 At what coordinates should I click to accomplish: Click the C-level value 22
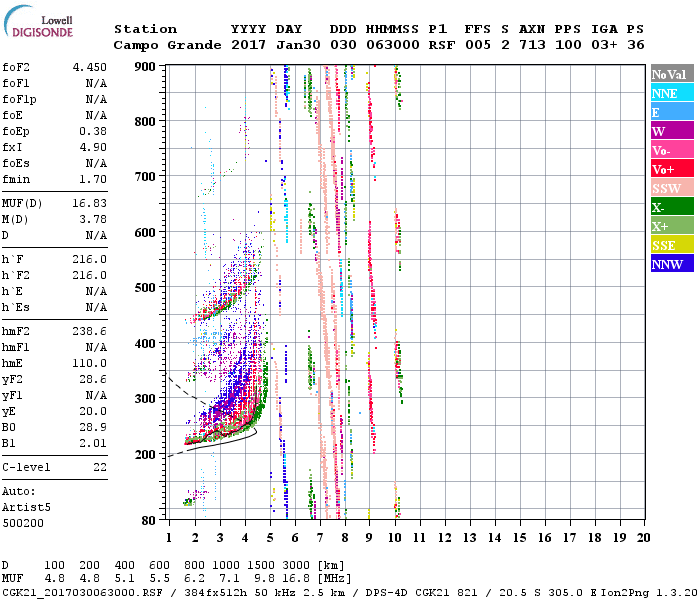point(99,467)
